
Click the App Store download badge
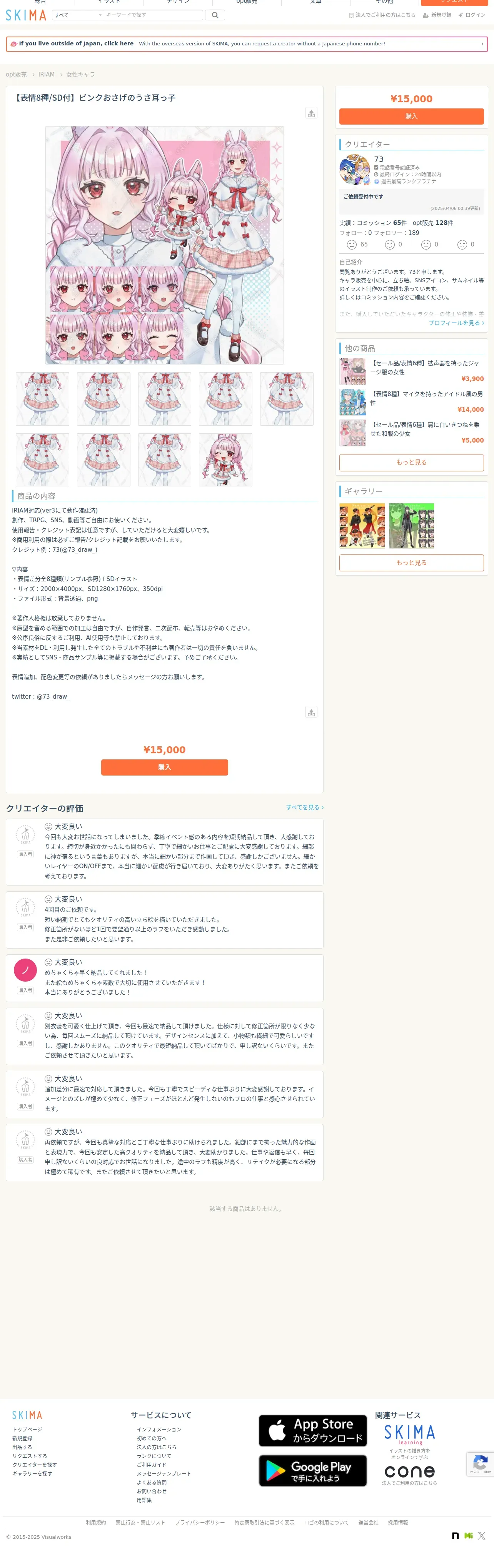pyautogui.click(x=312, y=1430)
